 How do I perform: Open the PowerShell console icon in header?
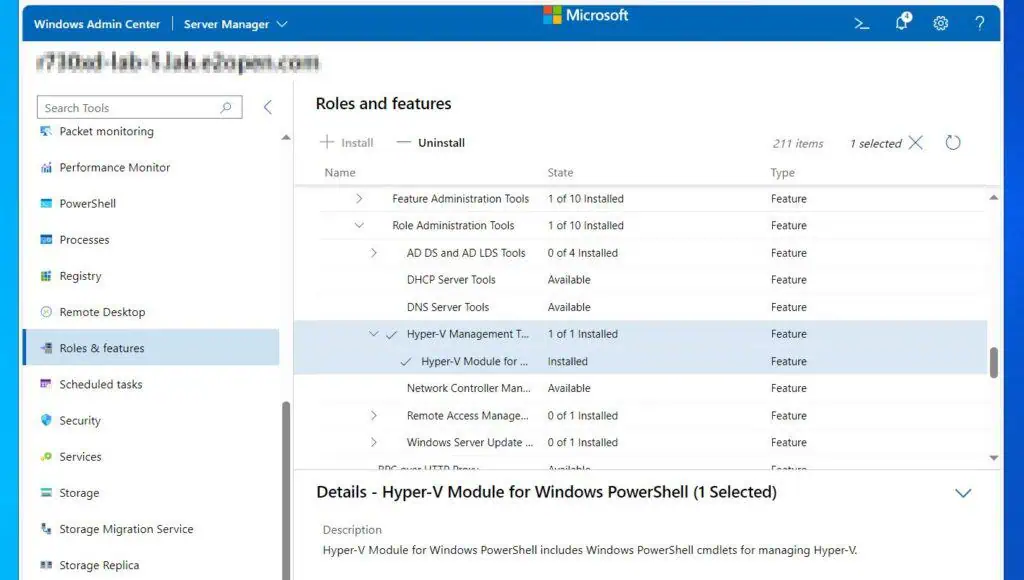[x=861, y=24]
